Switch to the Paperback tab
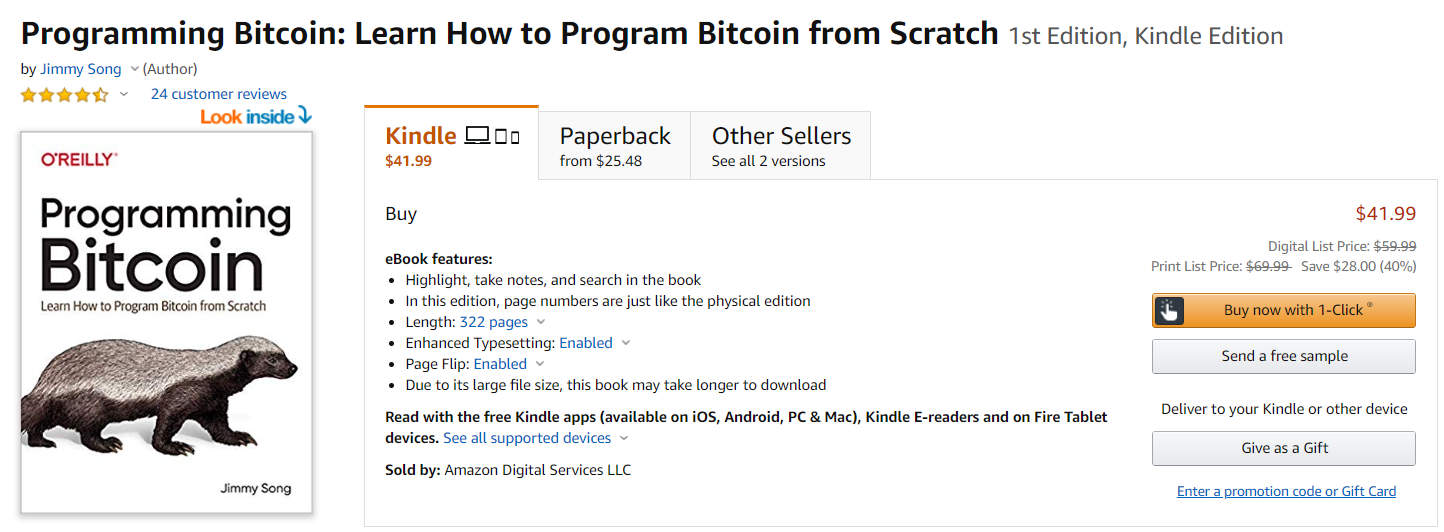The image size is (1444, 532). point(614,145)
